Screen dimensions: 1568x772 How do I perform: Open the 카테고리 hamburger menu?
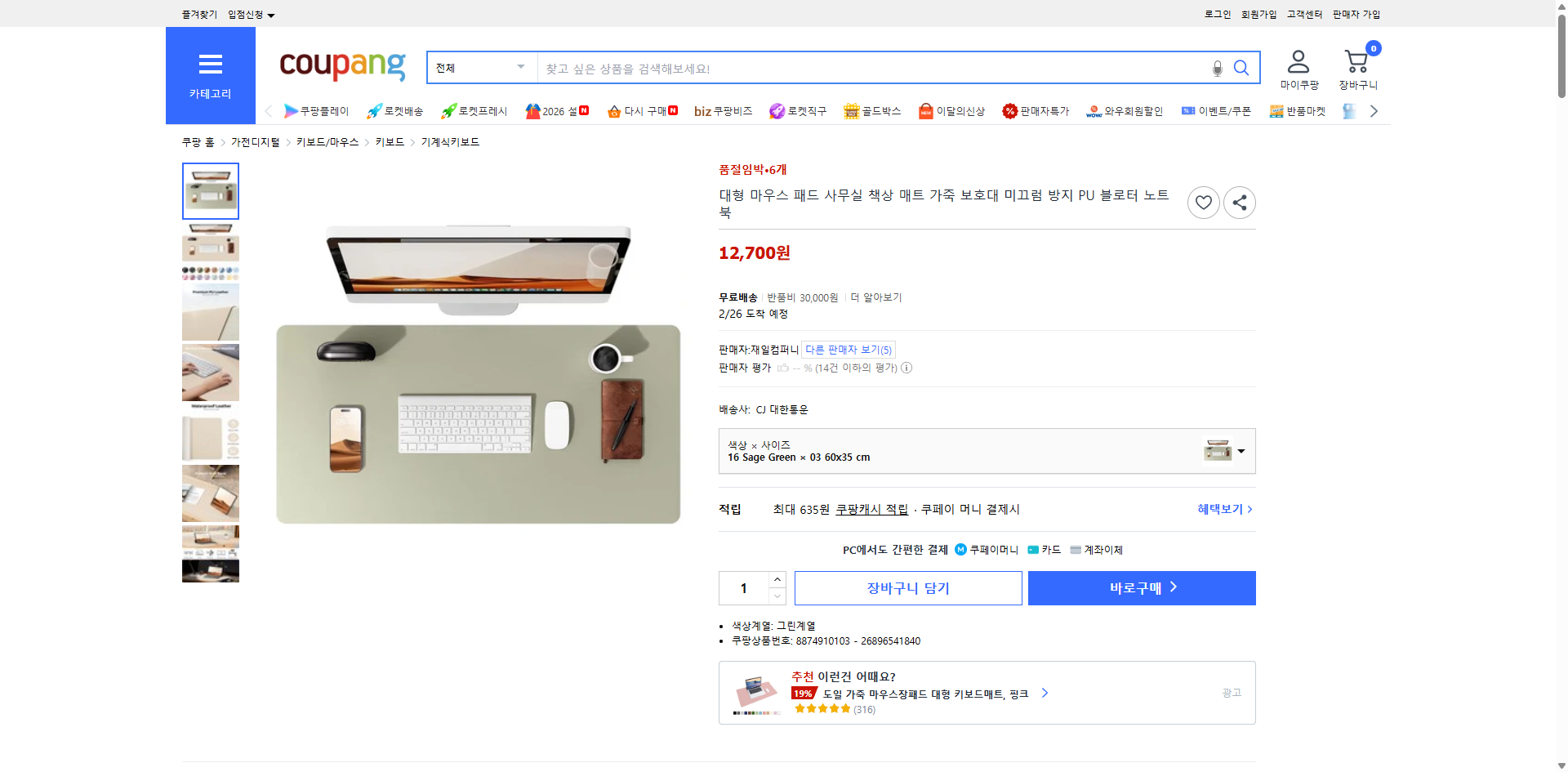[x=210, y=65]
